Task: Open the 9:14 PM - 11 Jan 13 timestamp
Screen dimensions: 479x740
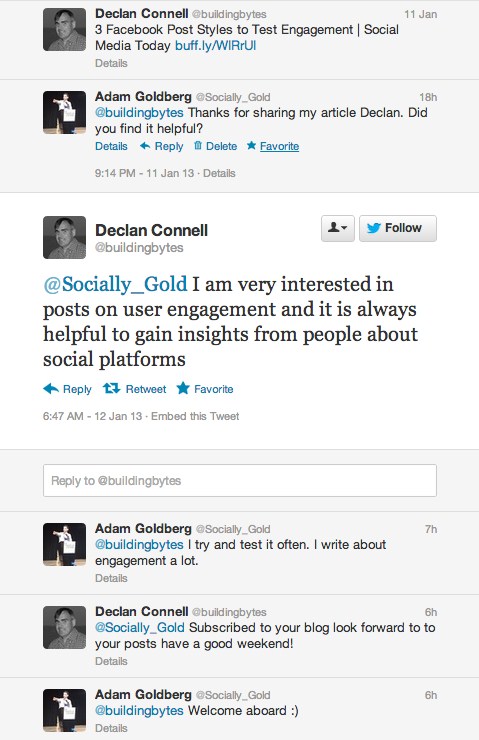Action: tap(144, 173)
